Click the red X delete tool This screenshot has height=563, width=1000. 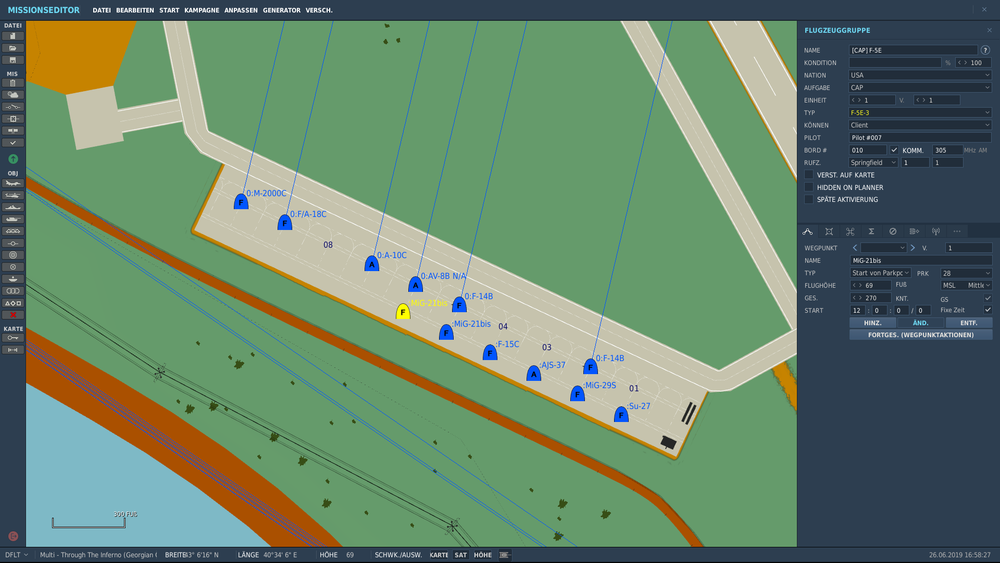tap(13, 315)
